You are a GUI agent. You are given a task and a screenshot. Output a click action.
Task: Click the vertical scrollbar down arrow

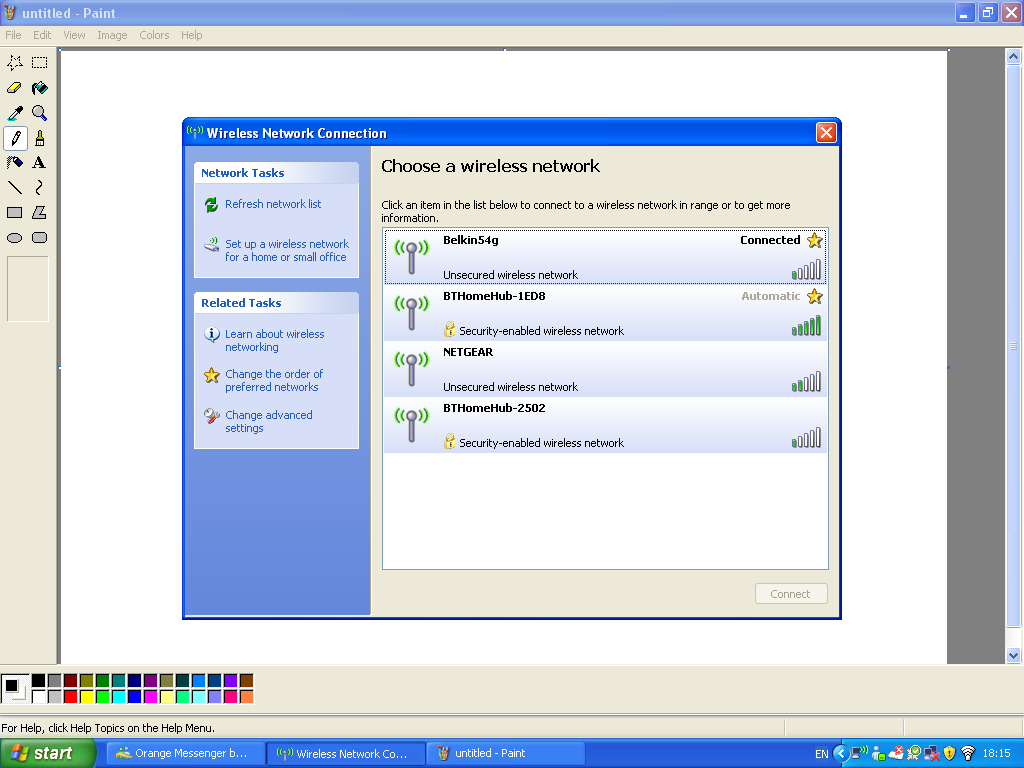click(1013, 656)
